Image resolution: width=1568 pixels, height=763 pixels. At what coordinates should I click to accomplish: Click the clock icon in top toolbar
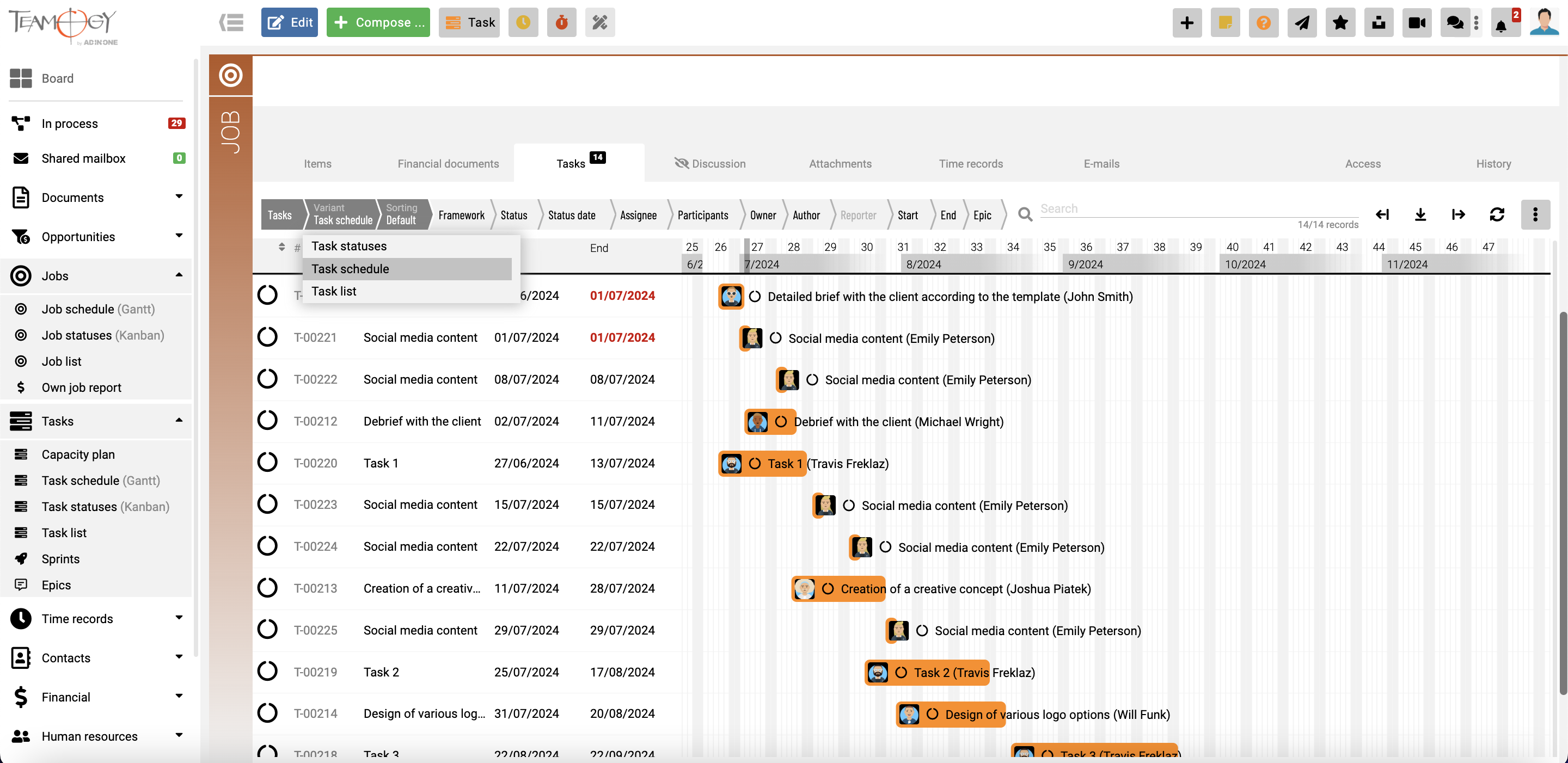pyautogui.click(x=523, y=22)
